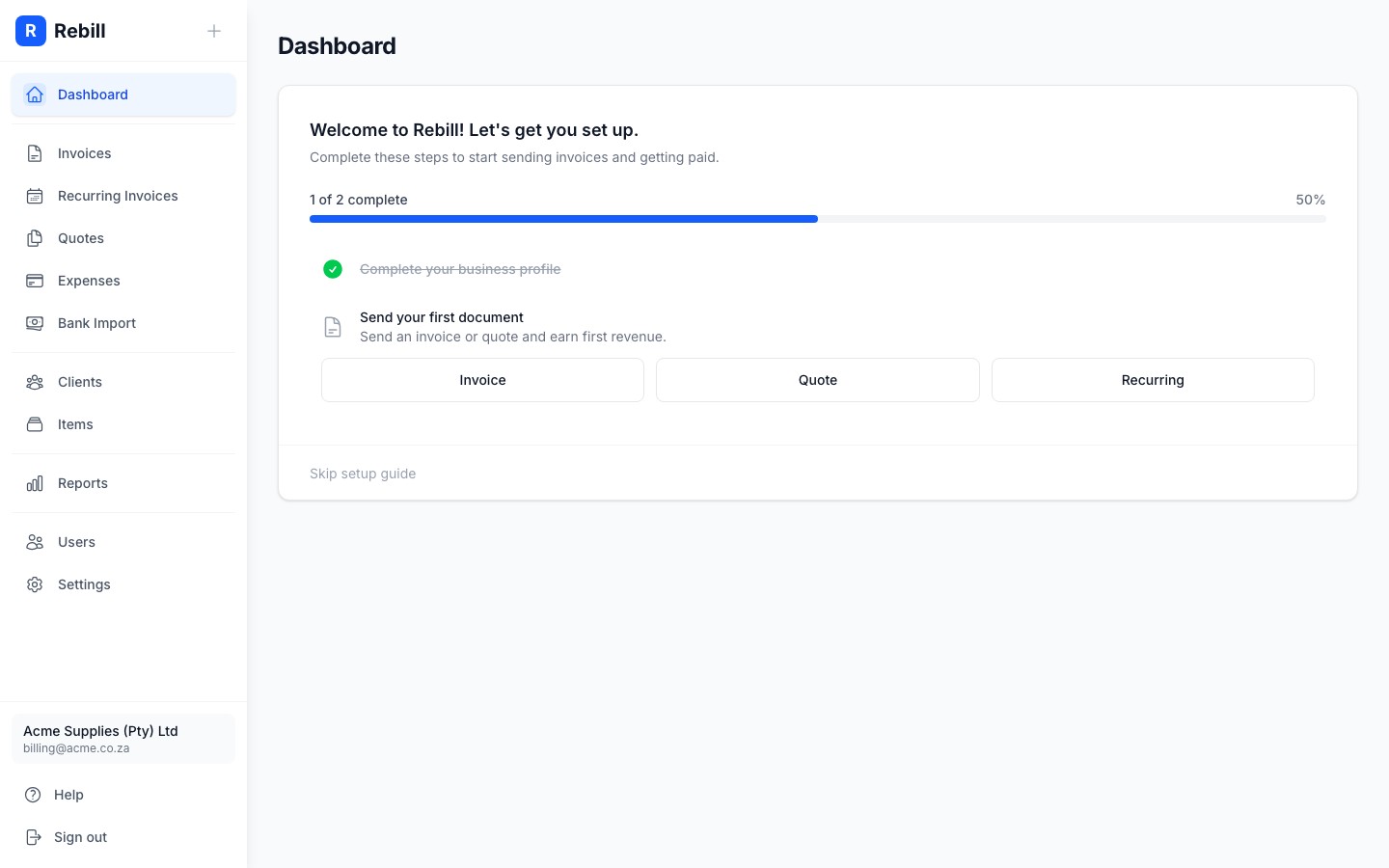
Task: Click the 'Dashboard' page heading
Action: (337, 46)
